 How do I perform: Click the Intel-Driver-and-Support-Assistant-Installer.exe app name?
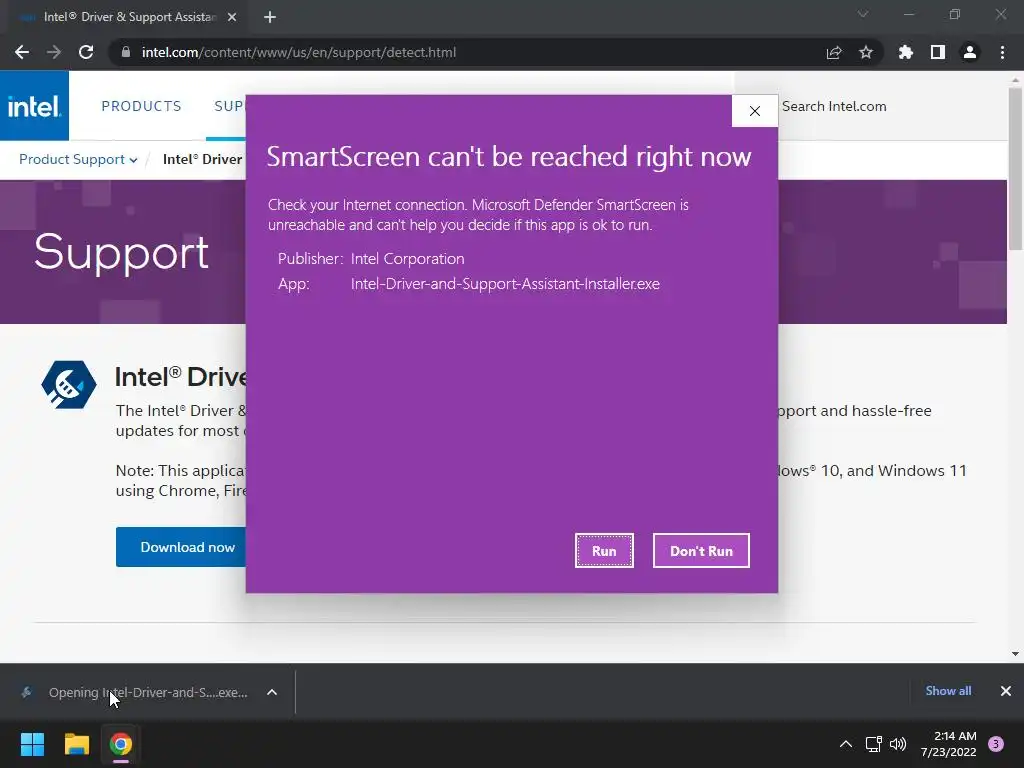(505, 284)
